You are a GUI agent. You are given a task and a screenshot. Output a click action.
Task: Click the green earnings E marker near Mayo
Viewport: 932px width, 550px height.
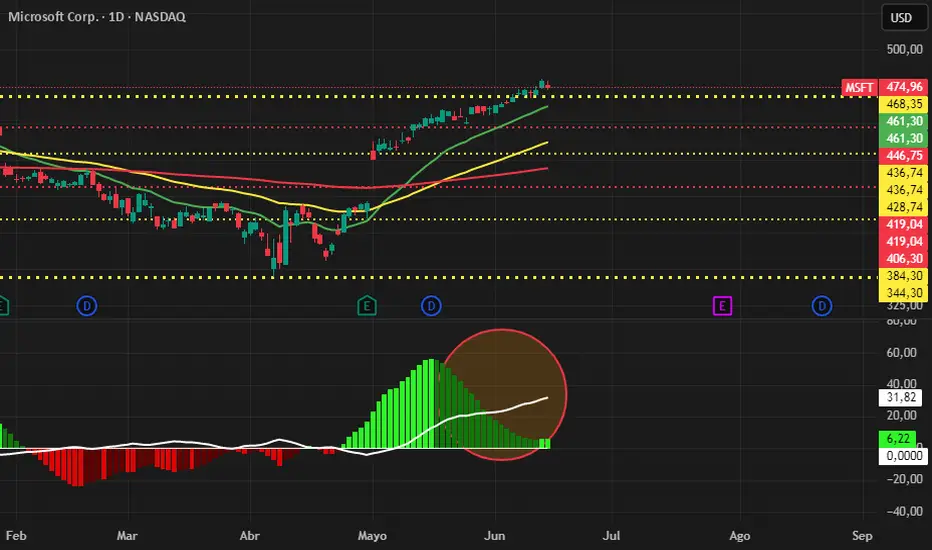click(367, 306)
